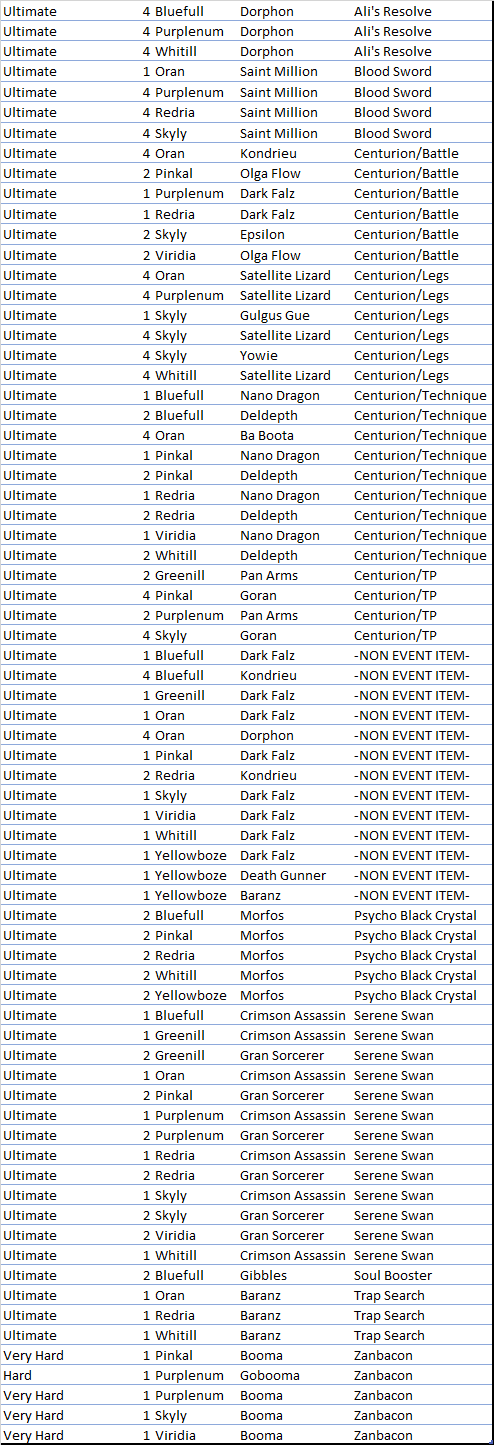494x1445 pixels.
Task: Click Goran in the Pinkal row
Action: pyautogui.click(x=258, y=595)
